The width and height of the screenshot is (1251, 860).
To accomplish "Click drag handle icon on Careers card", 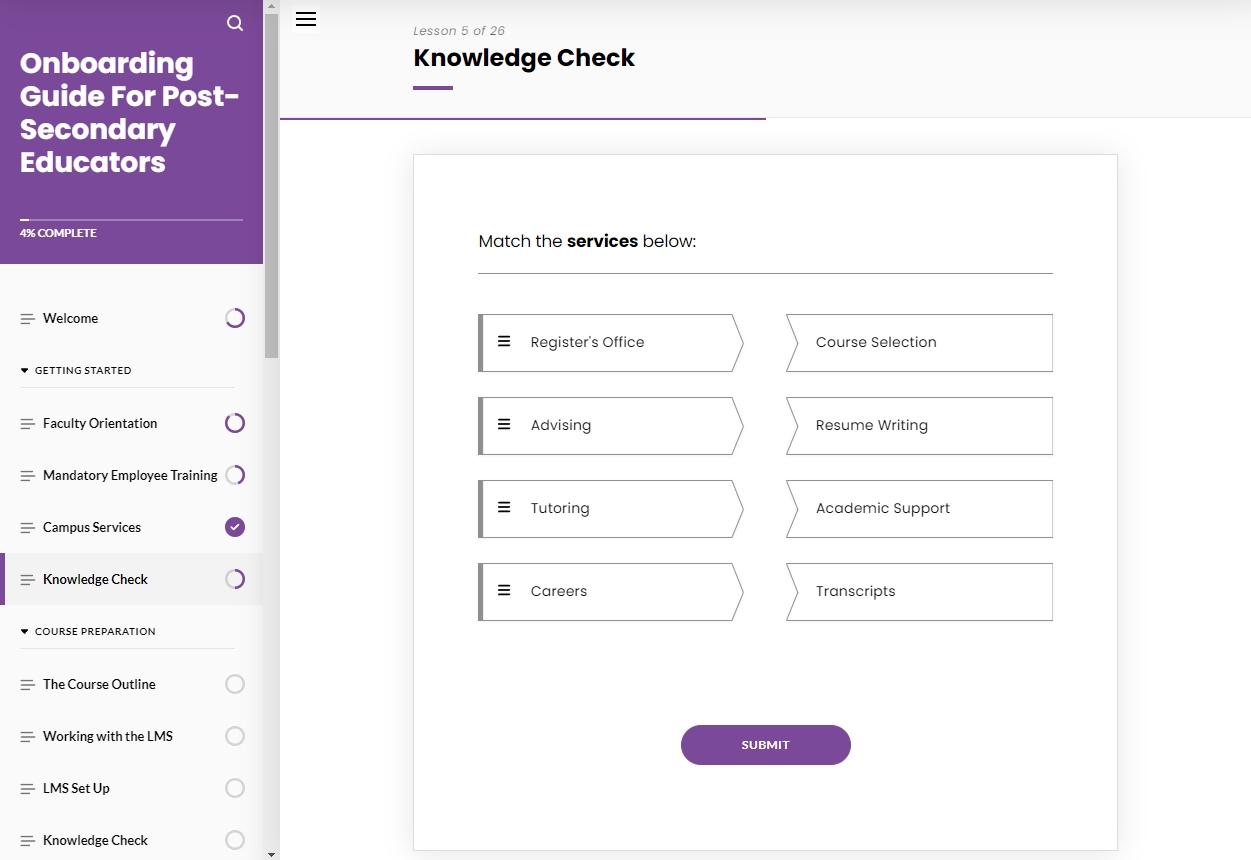I will [x=504, y=591].
